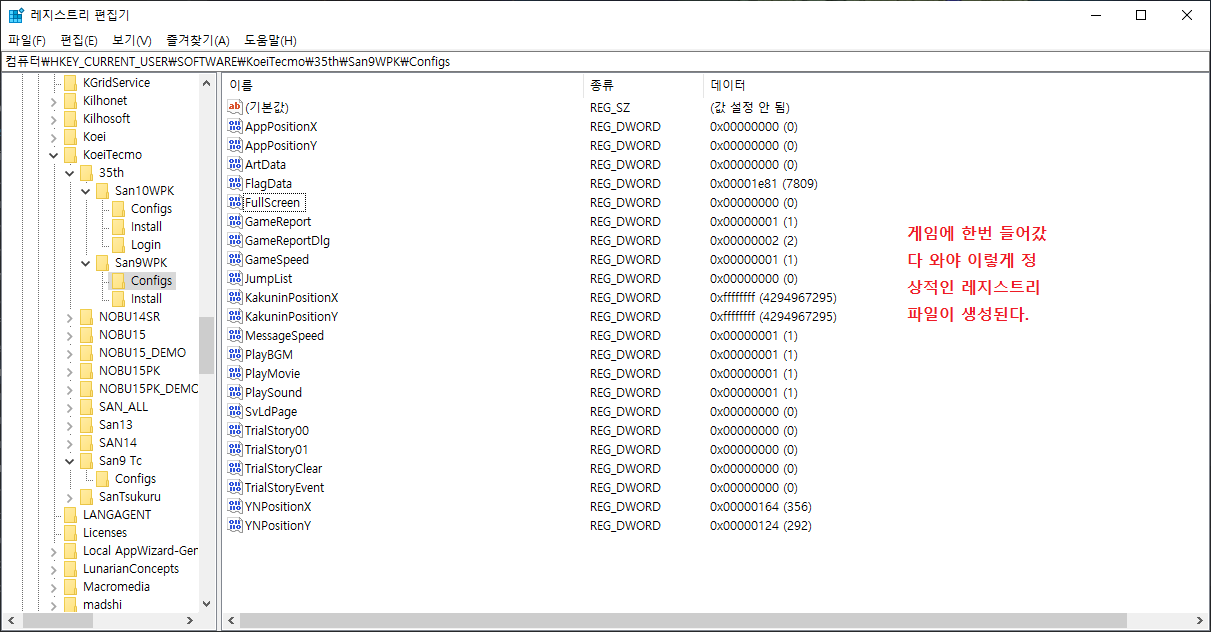Select the SAN_ALL registry key

(123, 407)
